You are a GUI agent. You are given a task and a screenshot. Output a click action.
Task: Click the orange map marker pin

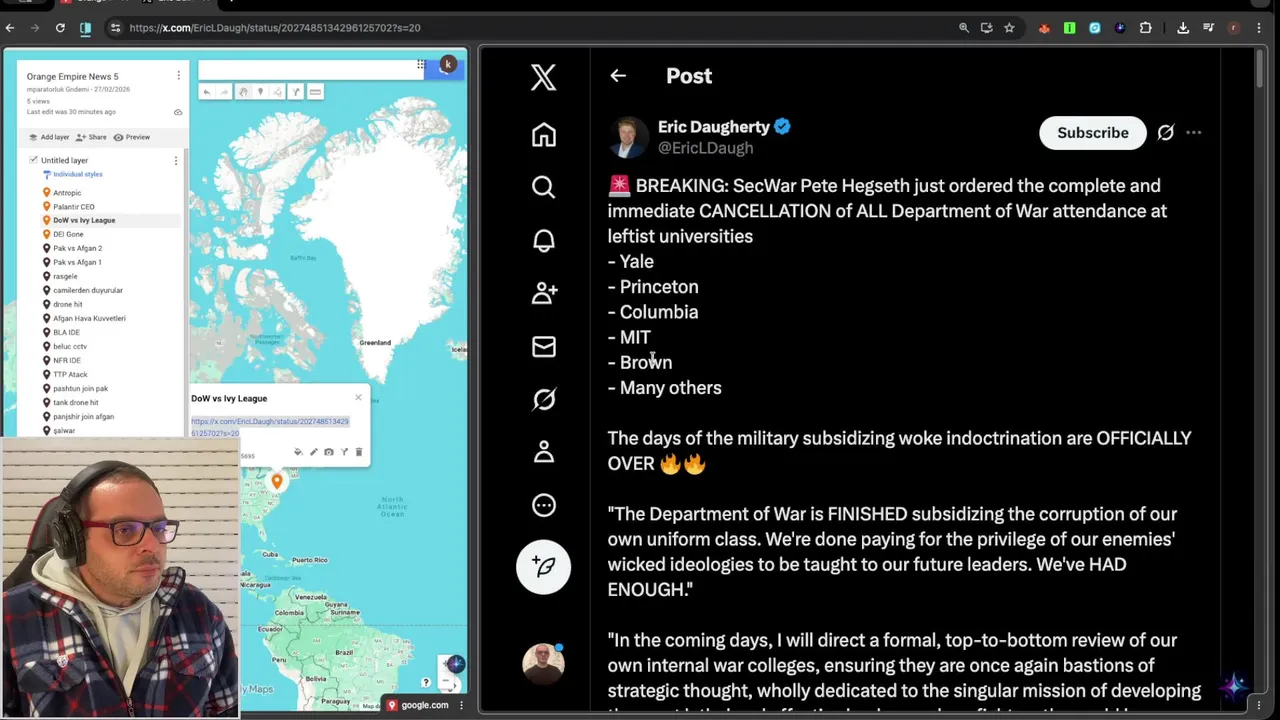point(277,482)
